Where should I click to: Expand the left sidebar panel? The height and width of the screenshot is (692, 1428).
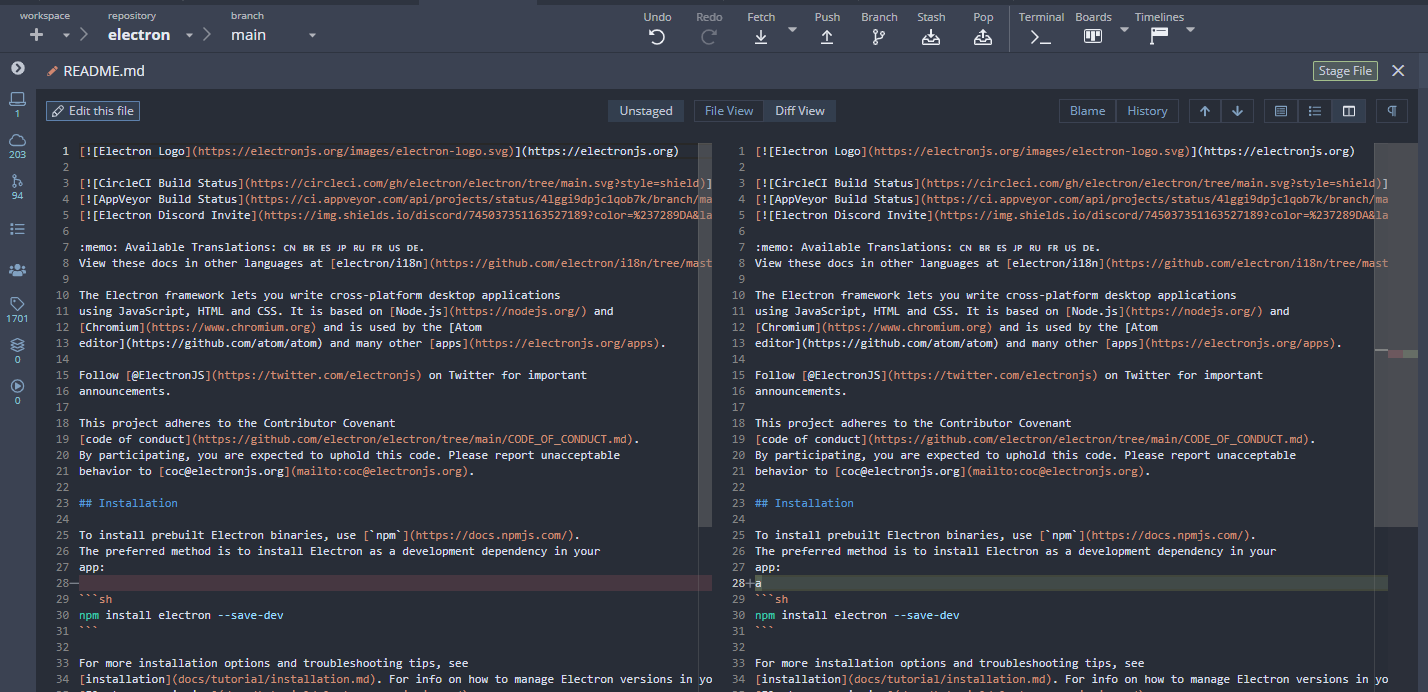[x=17, y=68]
